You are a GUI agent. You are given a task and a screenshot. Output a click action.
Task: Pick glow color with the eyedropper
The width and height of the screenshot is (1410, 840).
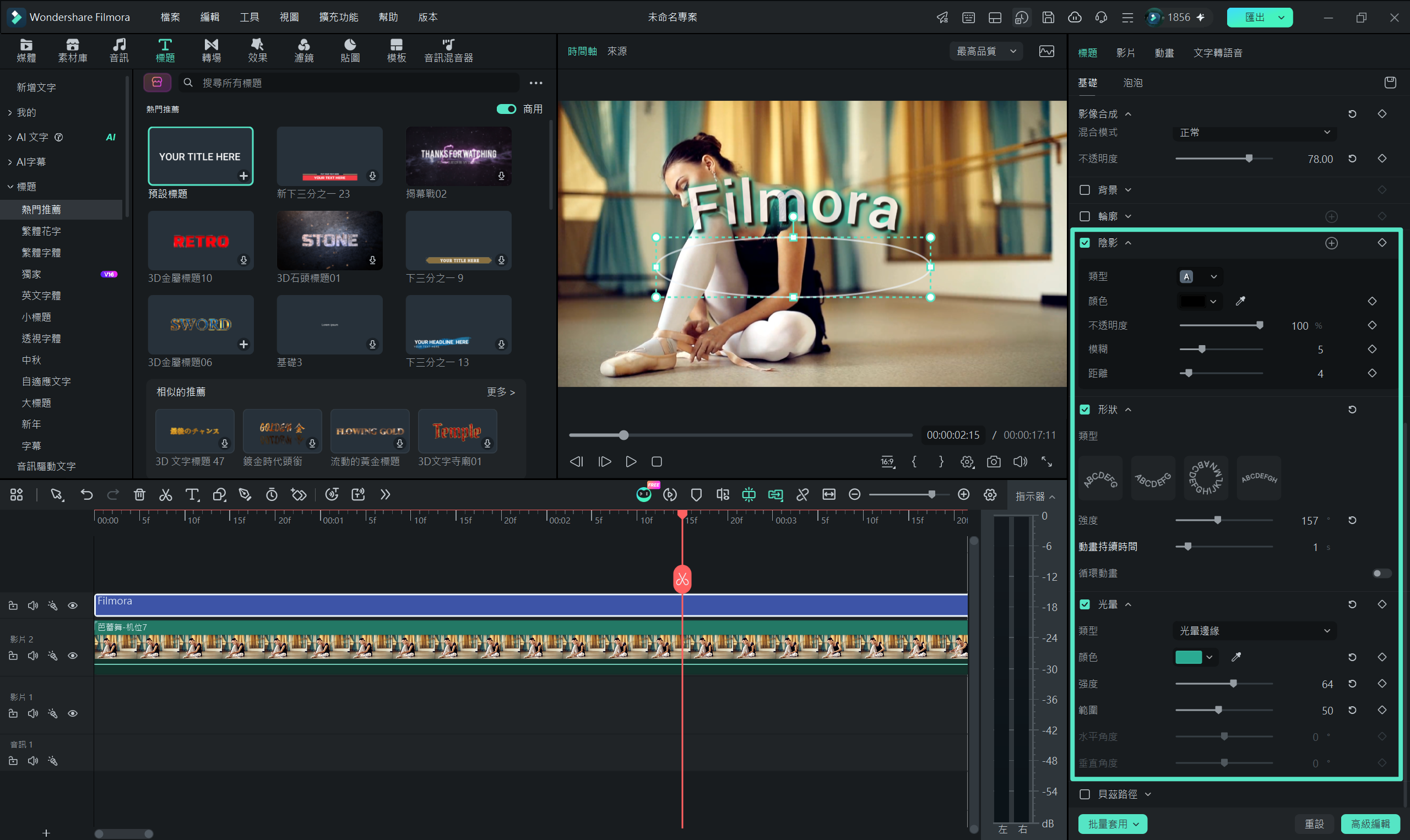tap(1236, 657)
